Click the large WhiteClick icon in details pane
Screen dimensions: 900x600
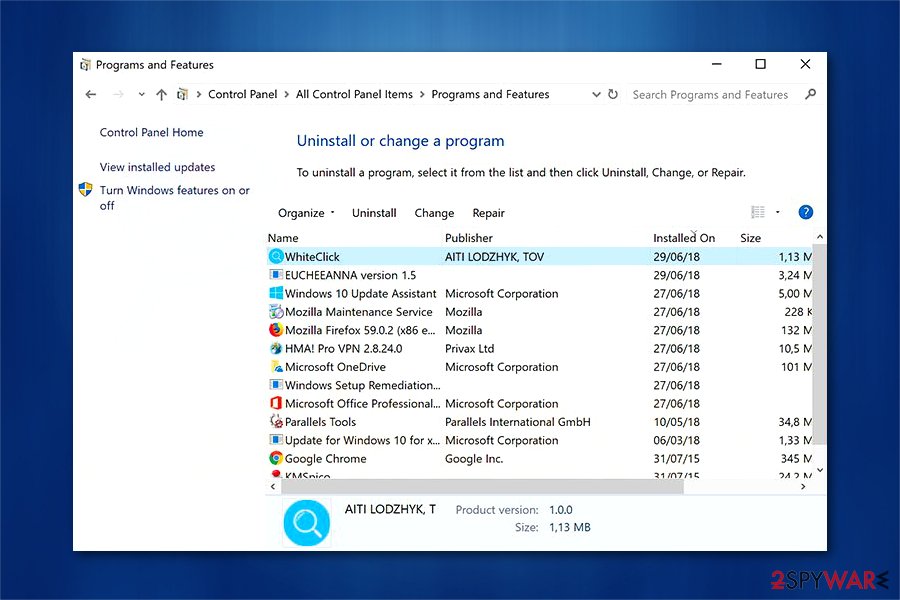point(307,522)
